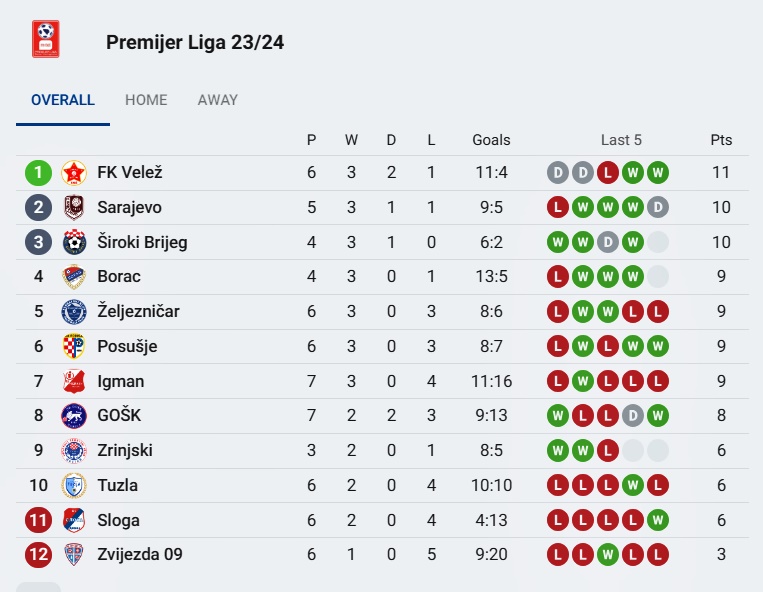Screen dimensions: 763x592
Task: Click the Posušje club crest
Action: point(74,347)
